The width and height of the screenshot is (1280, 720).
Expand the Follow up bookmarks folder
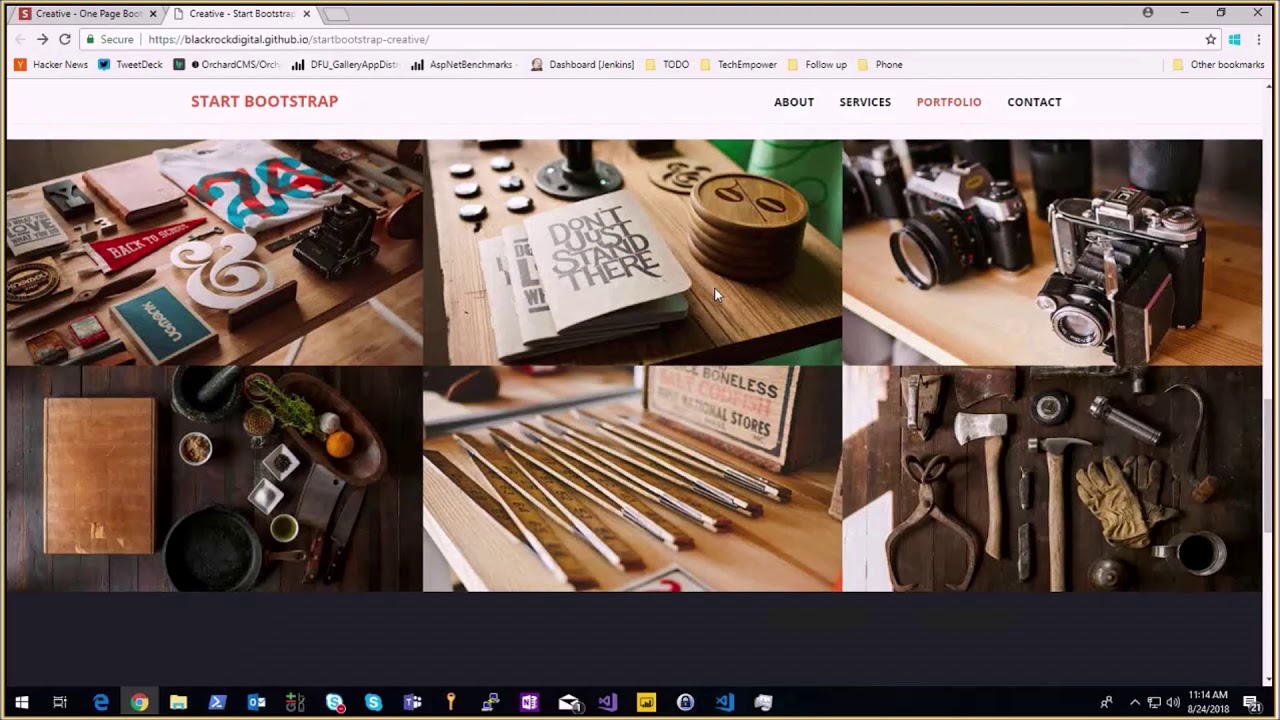(x=817, y=64)
